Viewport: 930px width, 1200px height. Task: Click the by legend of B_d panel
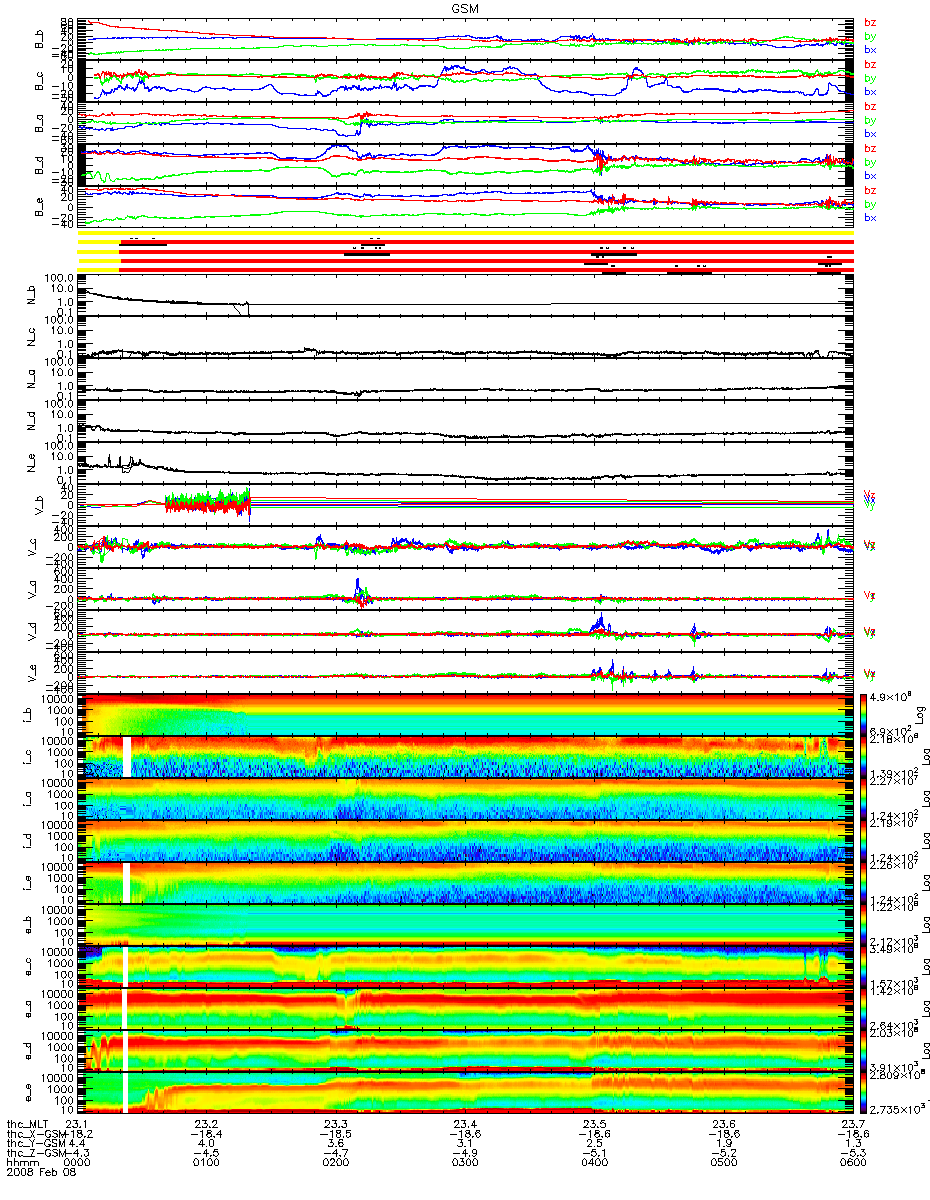(870, 162)
